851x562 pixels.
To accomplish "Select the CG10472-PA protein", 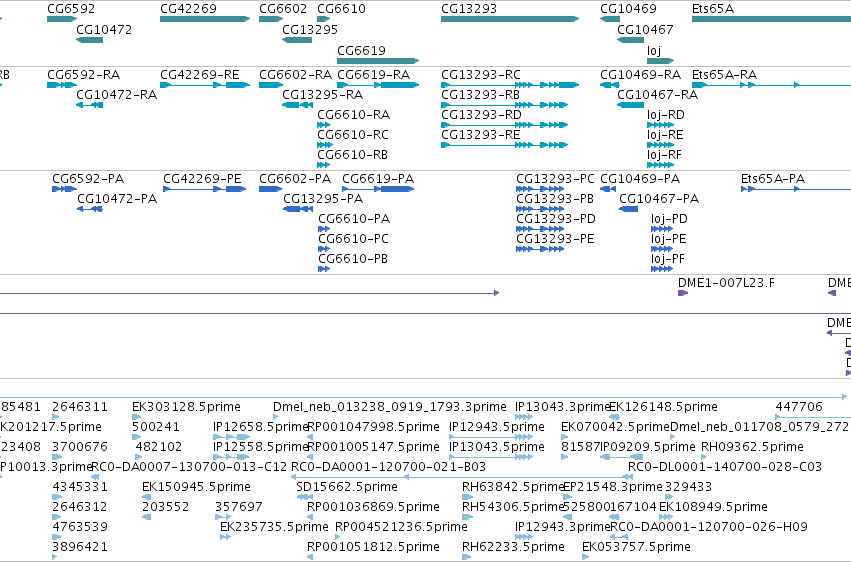I will pos(90,209).
